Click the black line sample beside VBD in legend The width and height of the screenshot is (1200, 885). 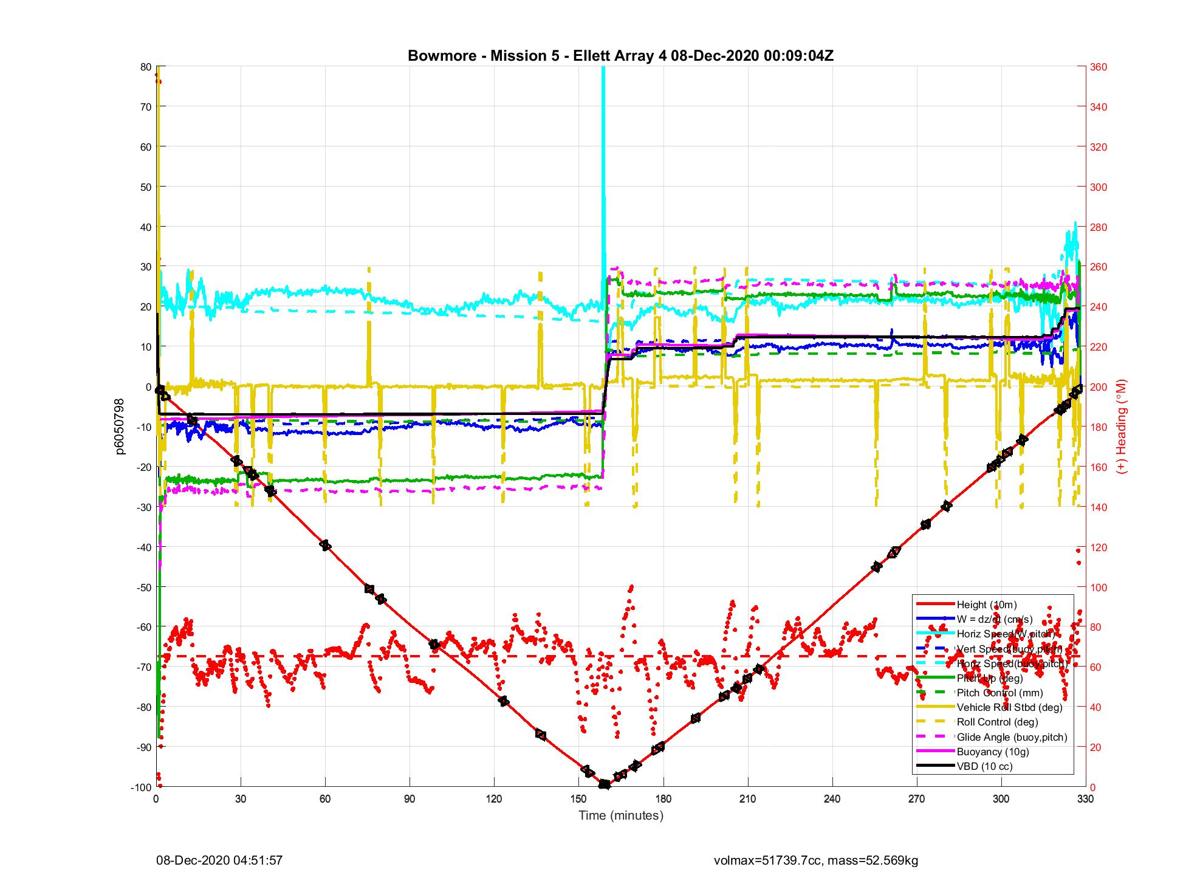(935, 766)
